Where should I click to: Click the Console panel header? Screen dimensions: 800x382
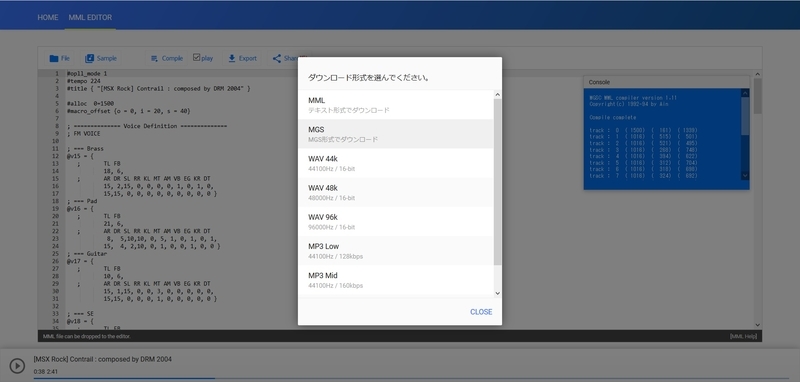[x=666, y=82]
